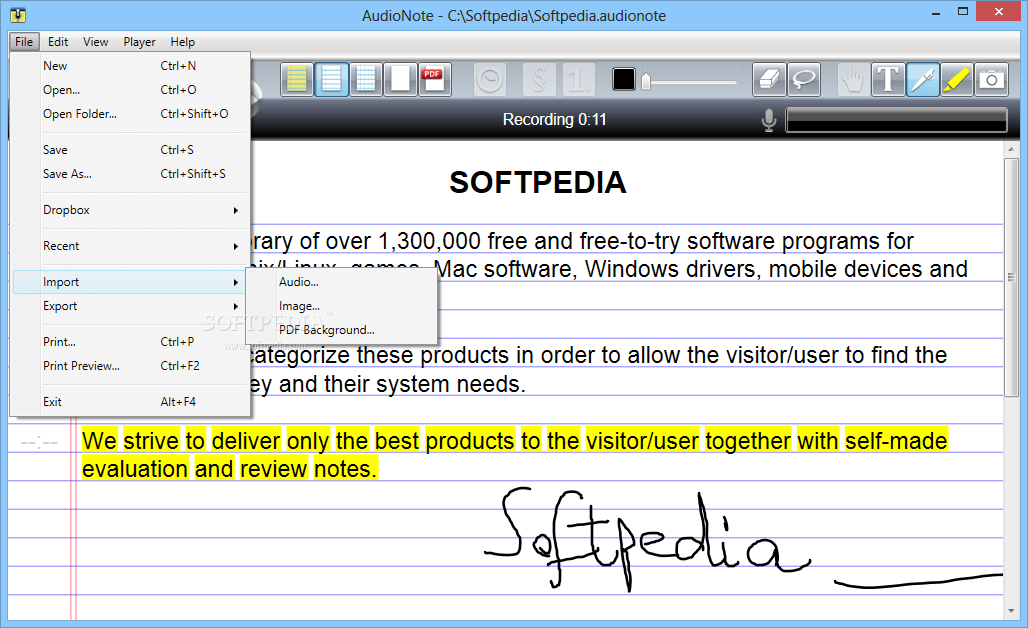Click the highlighted word 'evaluation'
This screenshot has width=1028, height=628.
(135, 469)
